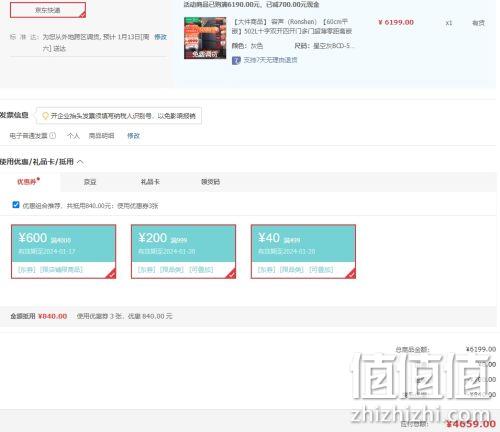The height and width of the screenshot is (432, 500).
Task: Click the lightbulb tip icon in invoice notice
Action: tap(45, 116)
